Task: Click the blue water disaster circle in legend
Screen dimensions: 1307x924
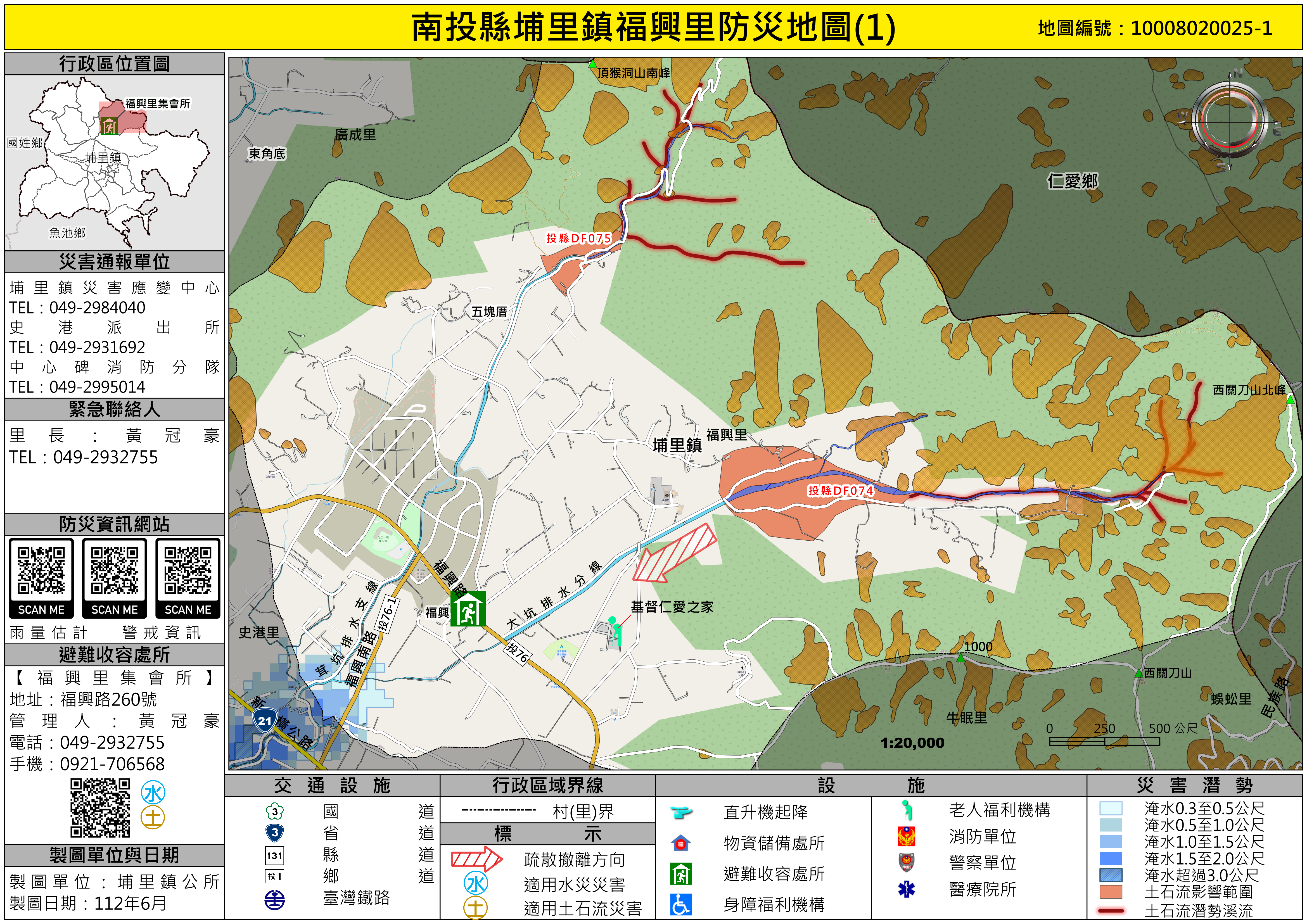Action: coord(476,883)
